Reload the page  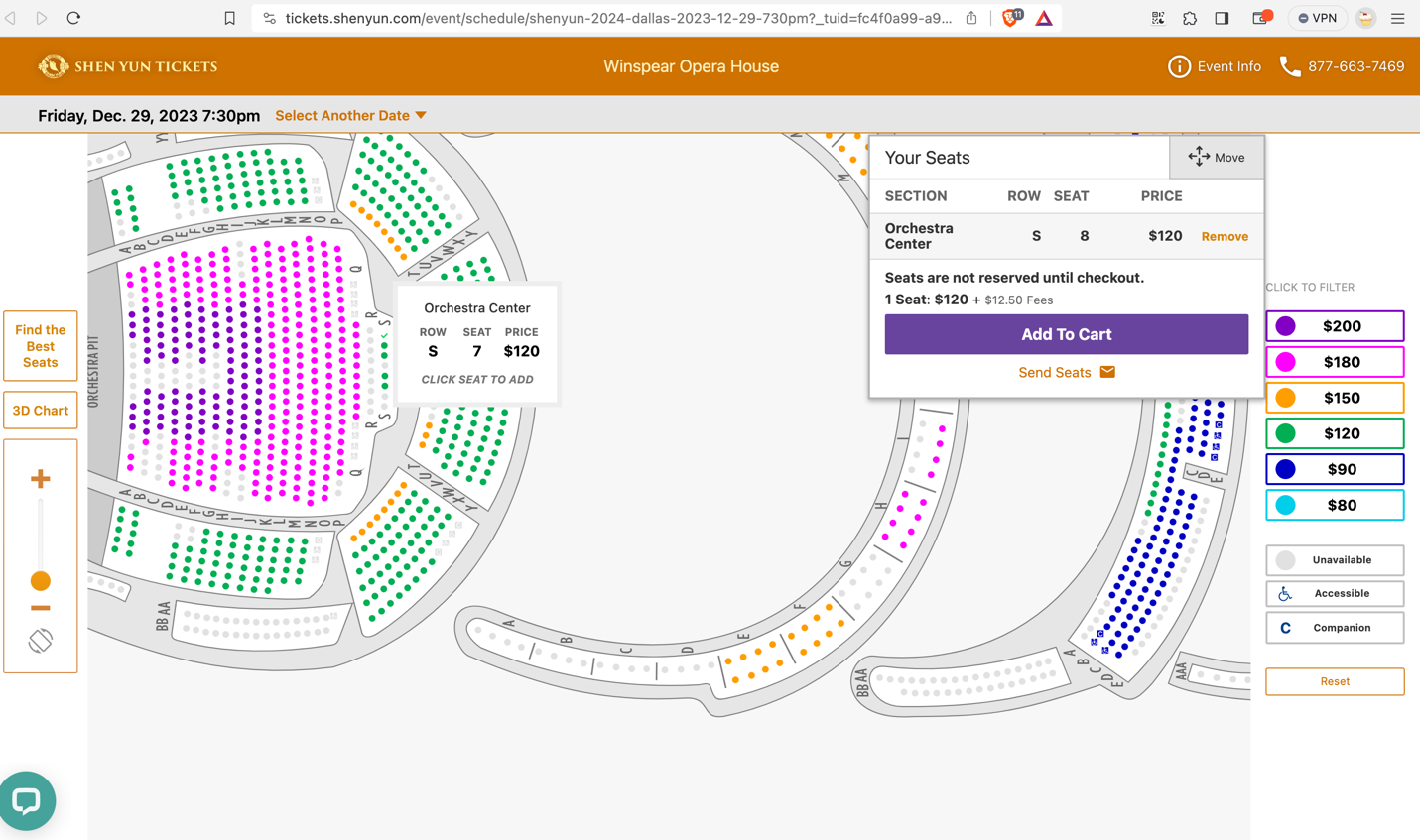(x=73, y=18)
